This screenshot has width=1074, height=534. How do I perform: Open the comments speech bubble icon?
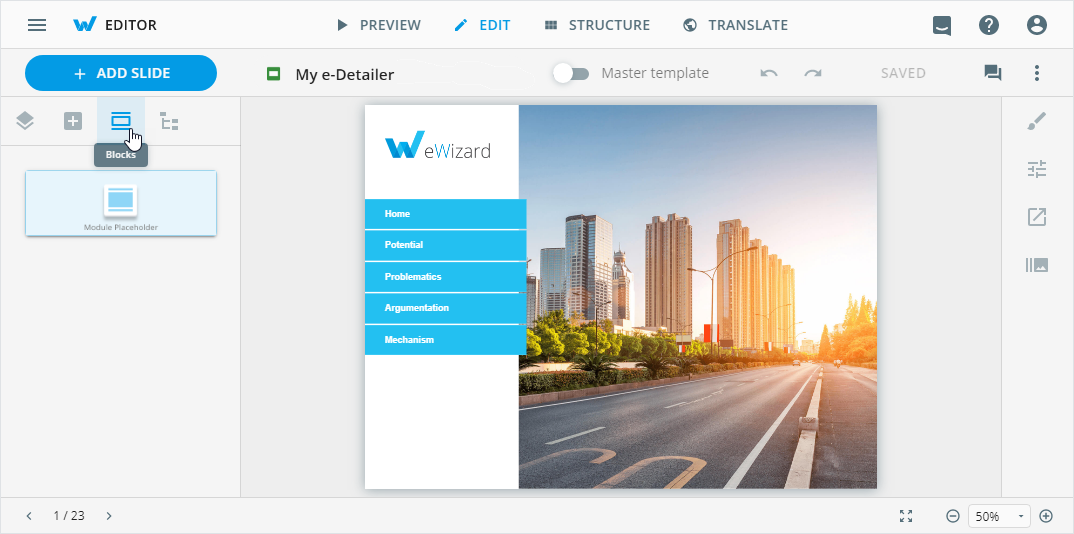coord(992,73)
